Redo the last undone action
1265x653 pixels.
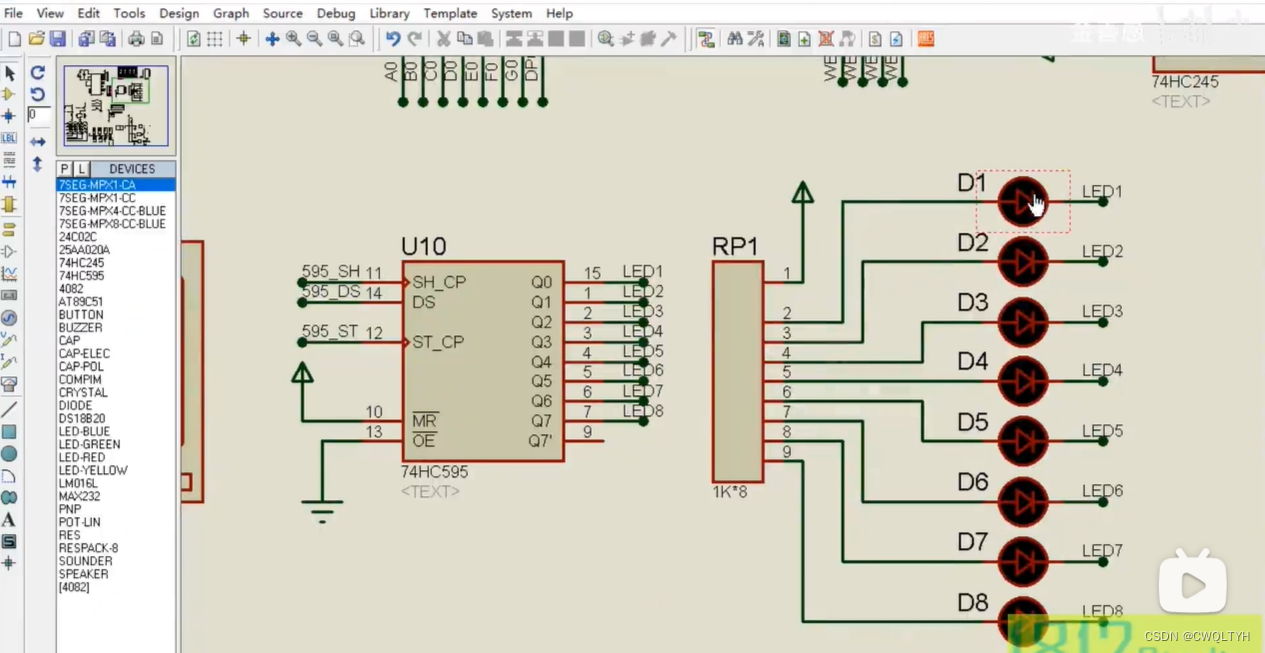[x=414, y=39]
